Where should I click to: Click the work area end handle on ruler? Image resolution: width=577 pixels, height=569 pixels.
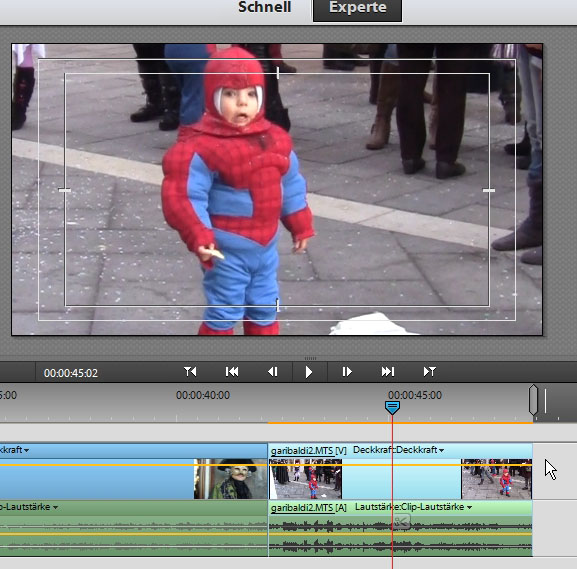coord(533,400)
